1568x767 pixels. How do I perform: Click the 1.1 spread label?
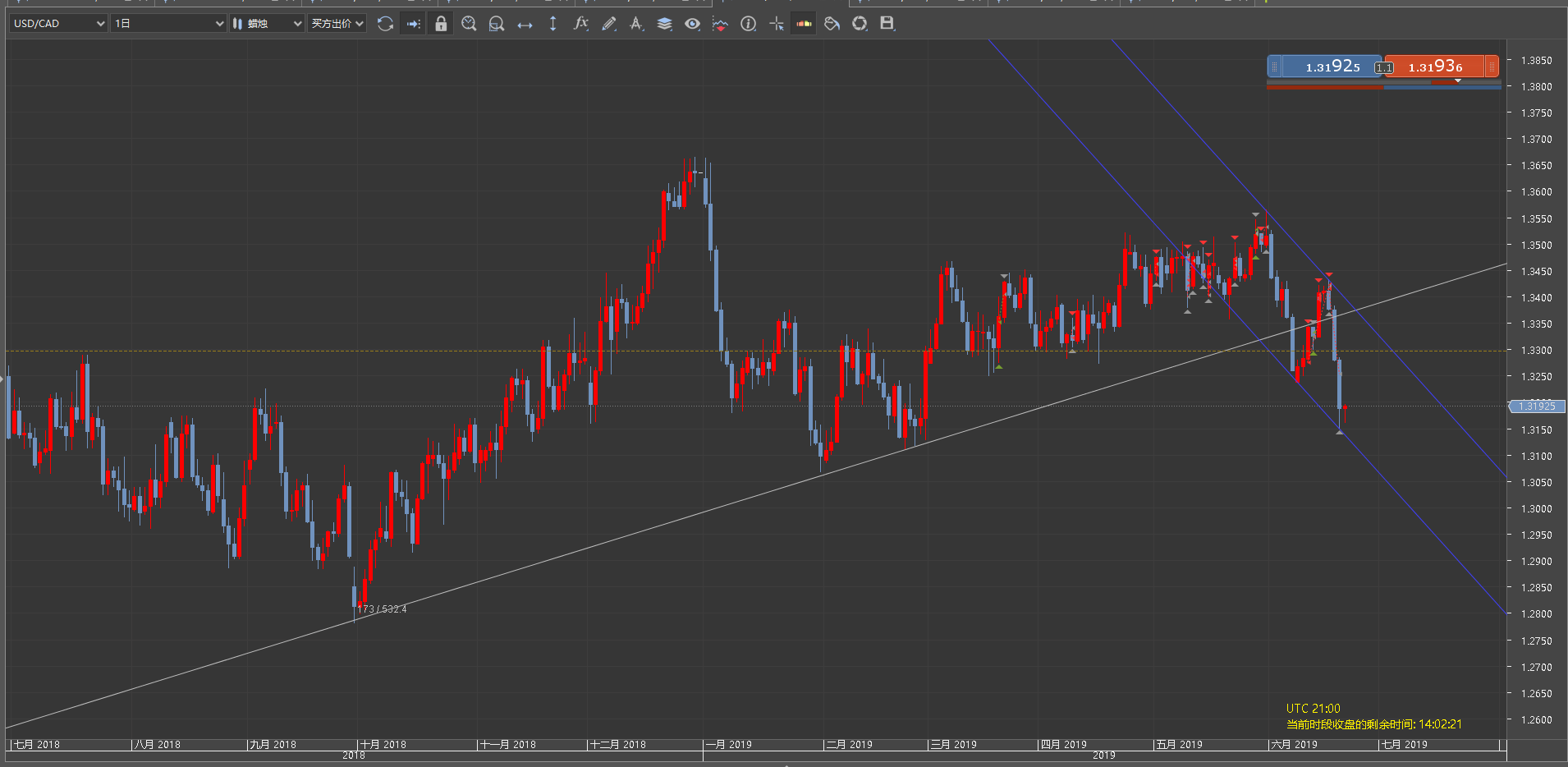point(1384,68)
